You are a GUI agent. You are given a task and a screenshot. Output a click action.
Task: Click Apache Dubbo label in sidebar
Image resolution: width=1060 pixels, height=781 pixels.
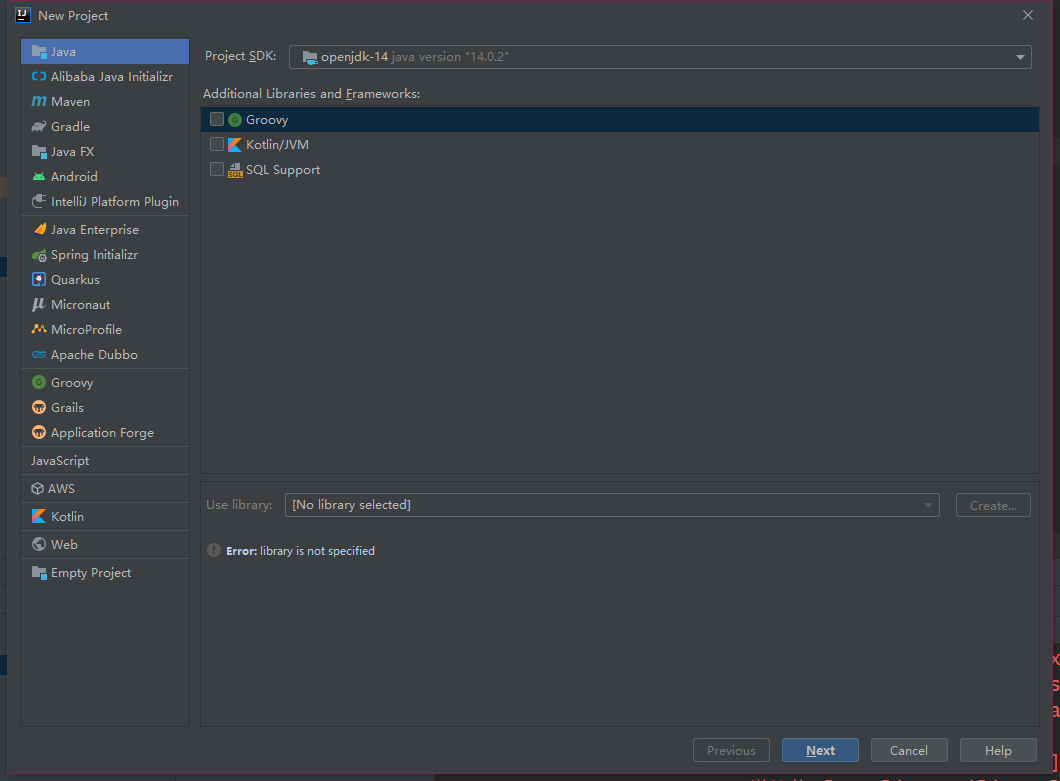(94, 354)
